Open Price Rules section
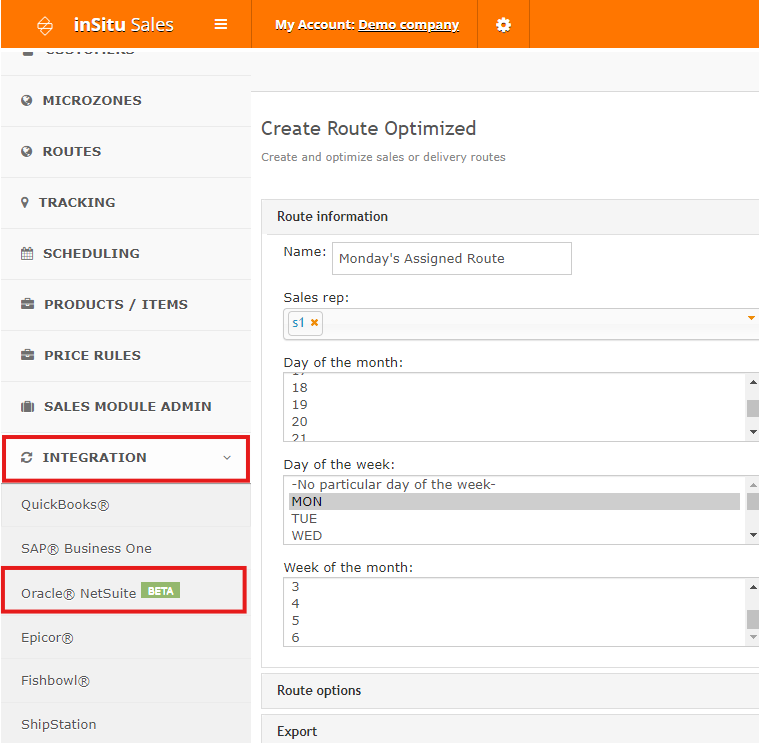 pyautogui.click(x=126, y=355)
